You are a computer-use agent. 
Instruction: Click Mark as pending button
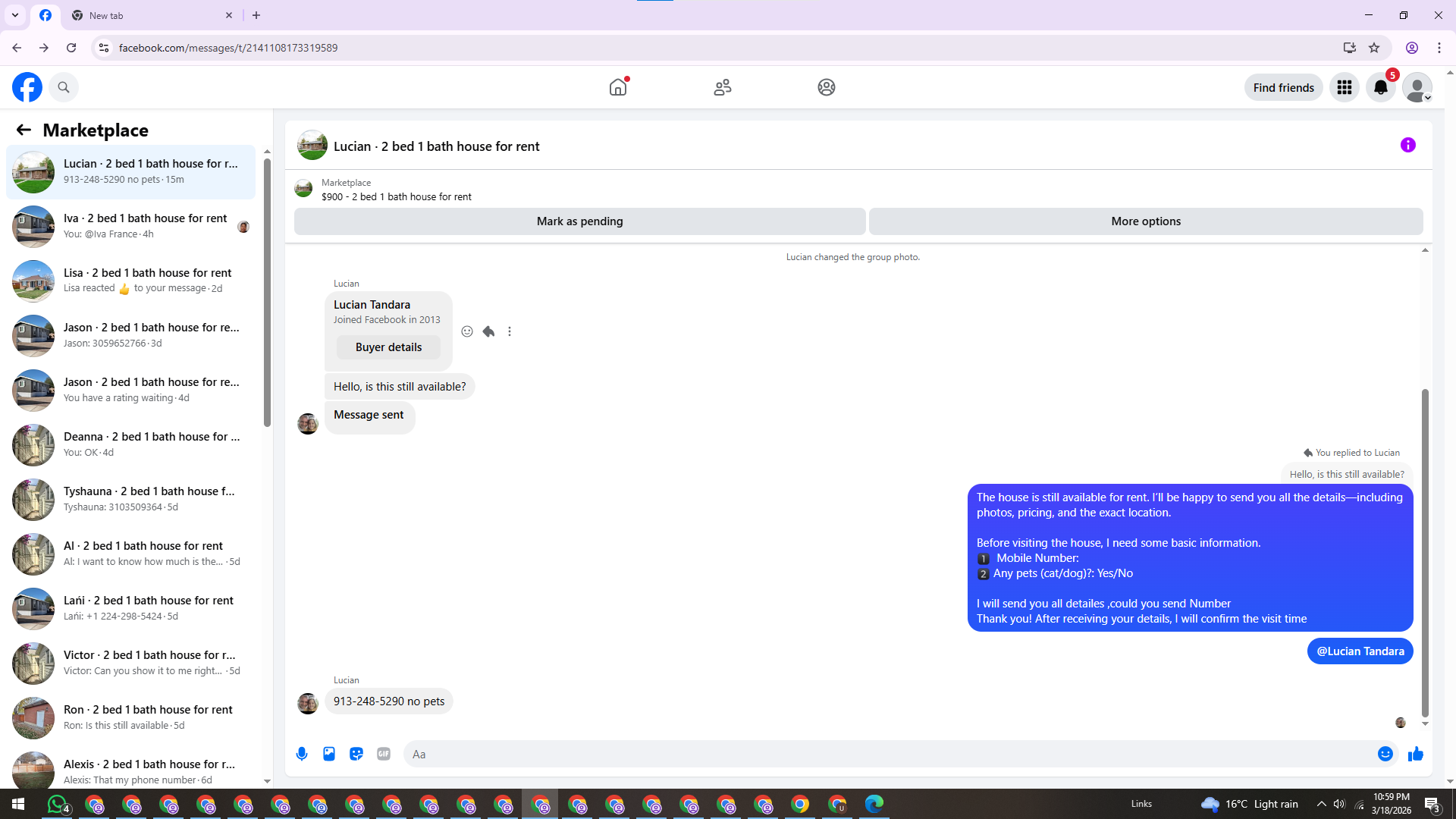coord(579,221)
